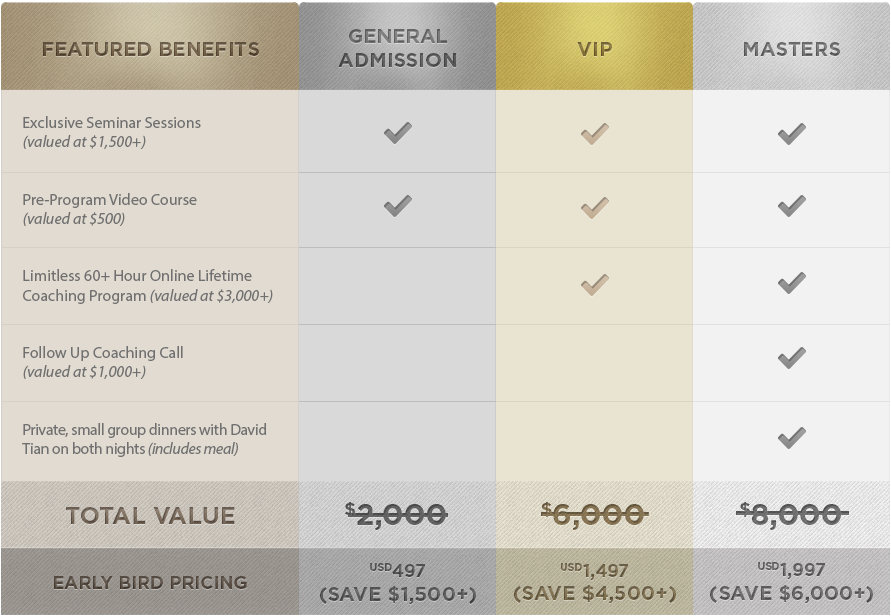Choose the USD 1,497 VIP early bird price
This screenshot has width=891, height=616.
[x=594, y=569]
